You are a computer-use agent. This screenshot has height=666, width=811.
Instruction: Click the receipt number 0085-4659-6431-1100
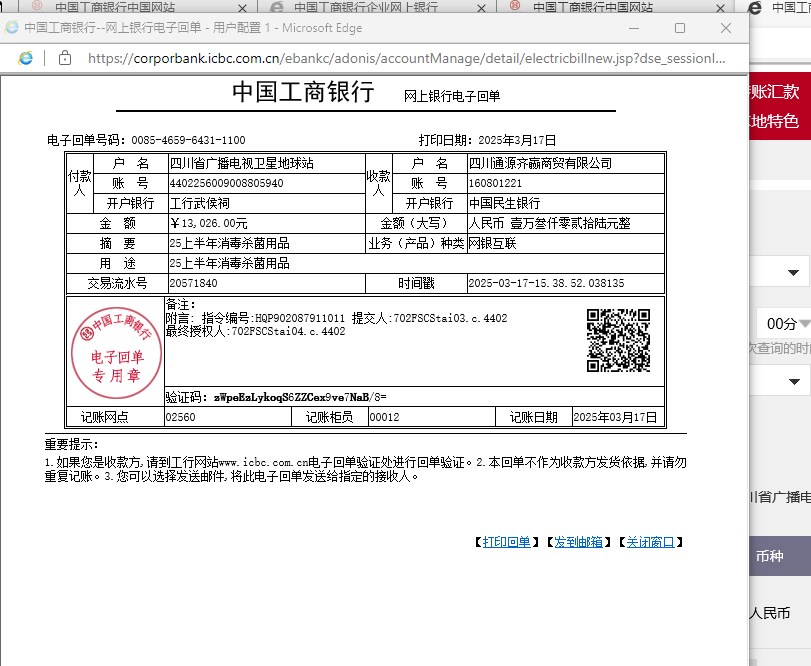[x=188, y=140]
